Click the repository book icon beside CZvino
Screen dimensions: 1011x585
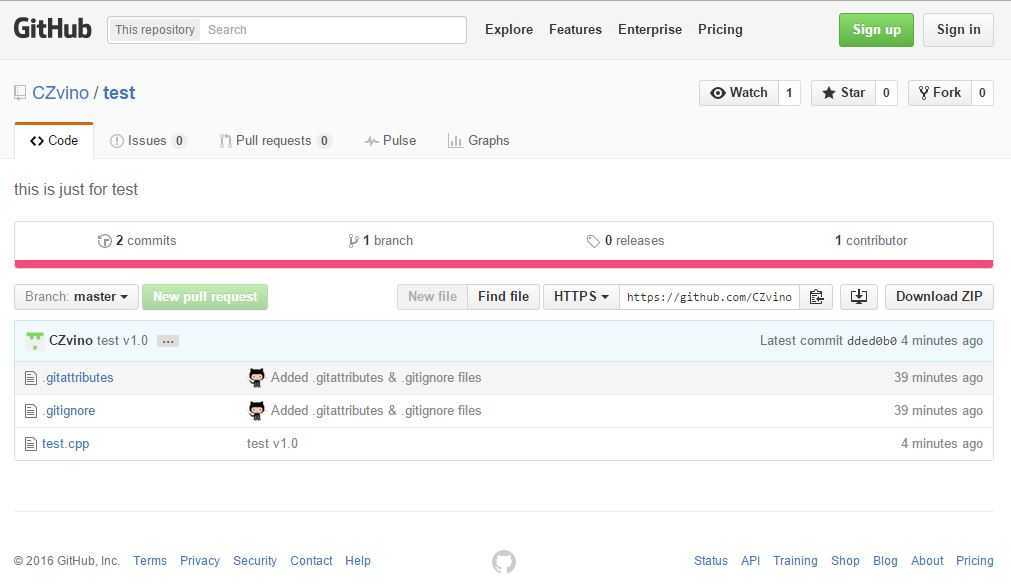(20, 93)
